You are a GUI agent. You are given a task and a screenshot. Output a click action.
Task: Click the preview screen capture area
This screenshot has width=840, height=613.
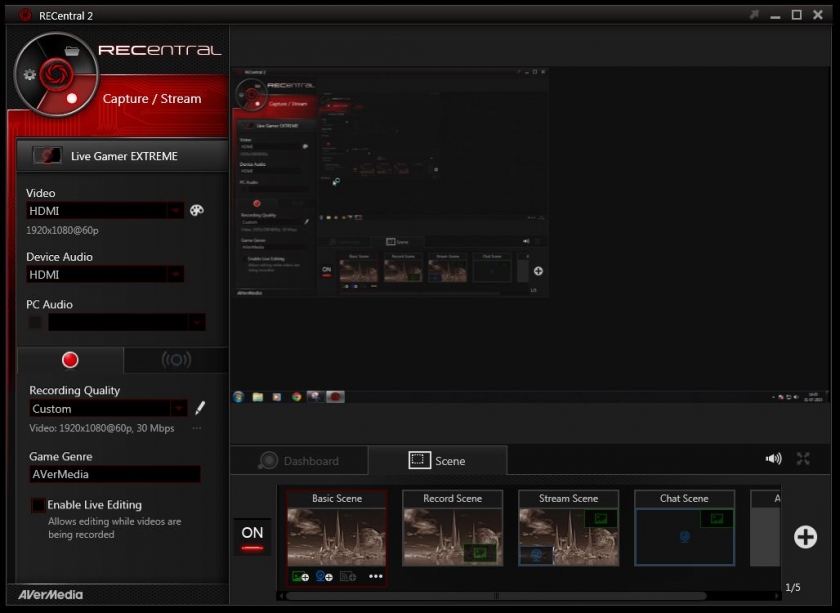click(x=530, y=236)
